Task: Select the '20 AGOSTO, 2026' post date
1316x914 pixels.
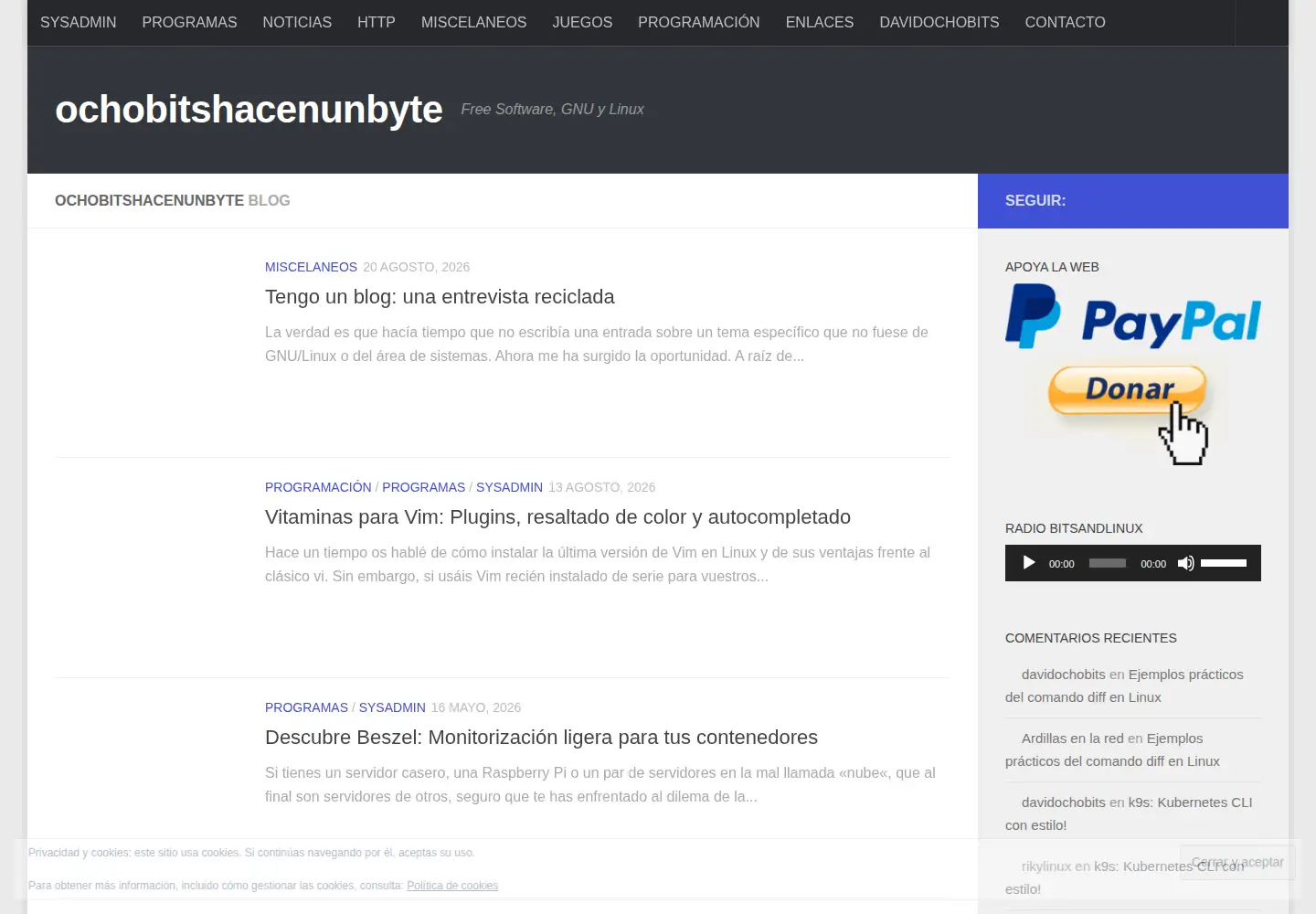Action: 416,267
